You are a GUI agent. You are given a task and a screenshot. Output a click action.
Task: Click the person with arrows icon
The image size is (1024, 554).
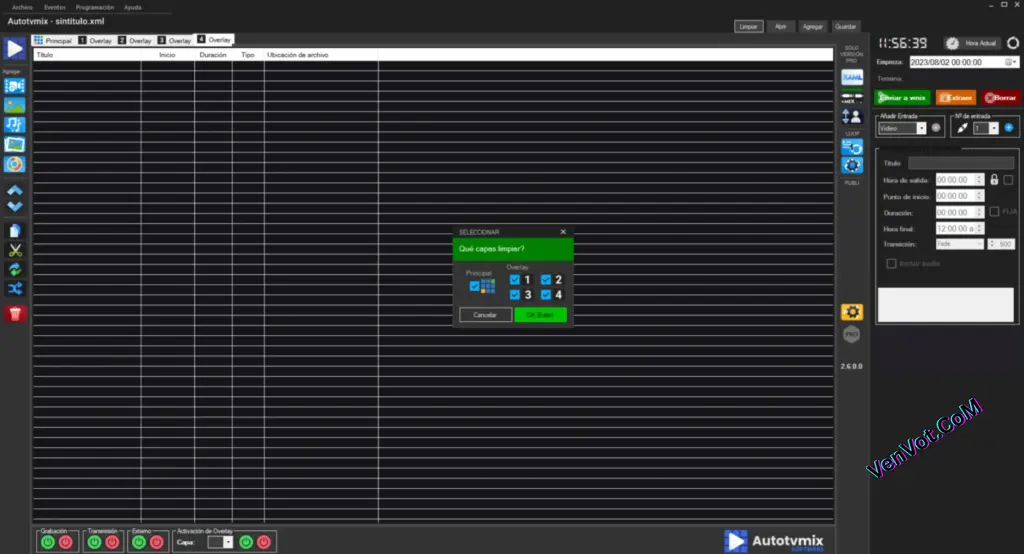click(852, 117)
